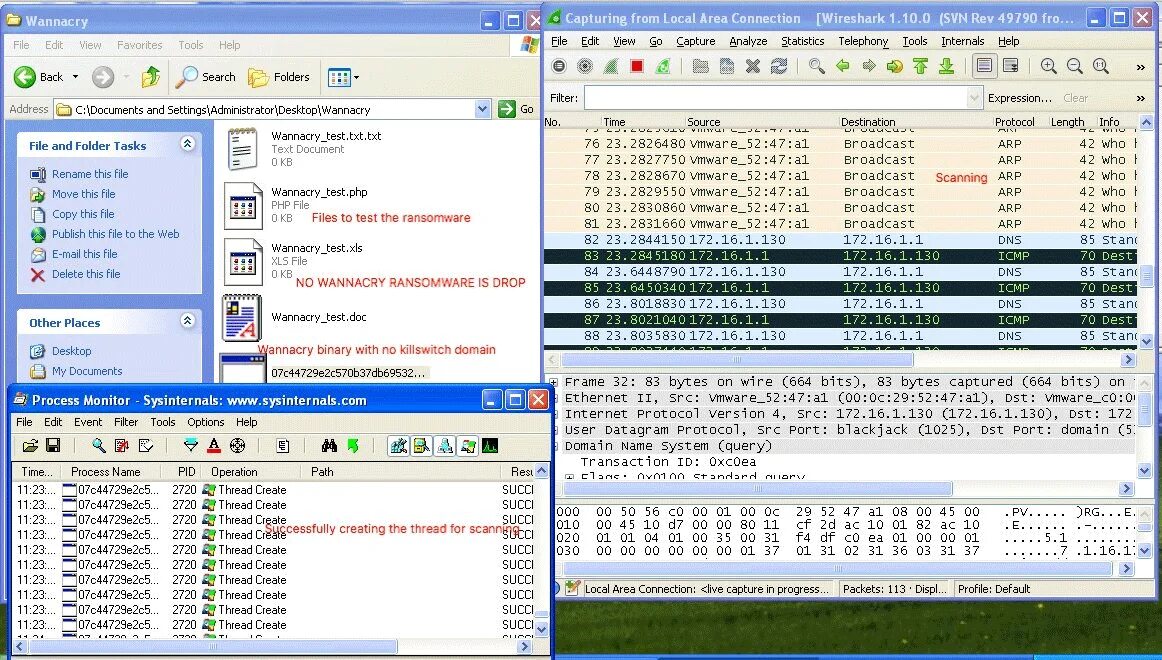Viewport: 1162px width, 660px height.
Task: Click Process Monitor binoculars find icon
Action: click(x=329, y=445)
